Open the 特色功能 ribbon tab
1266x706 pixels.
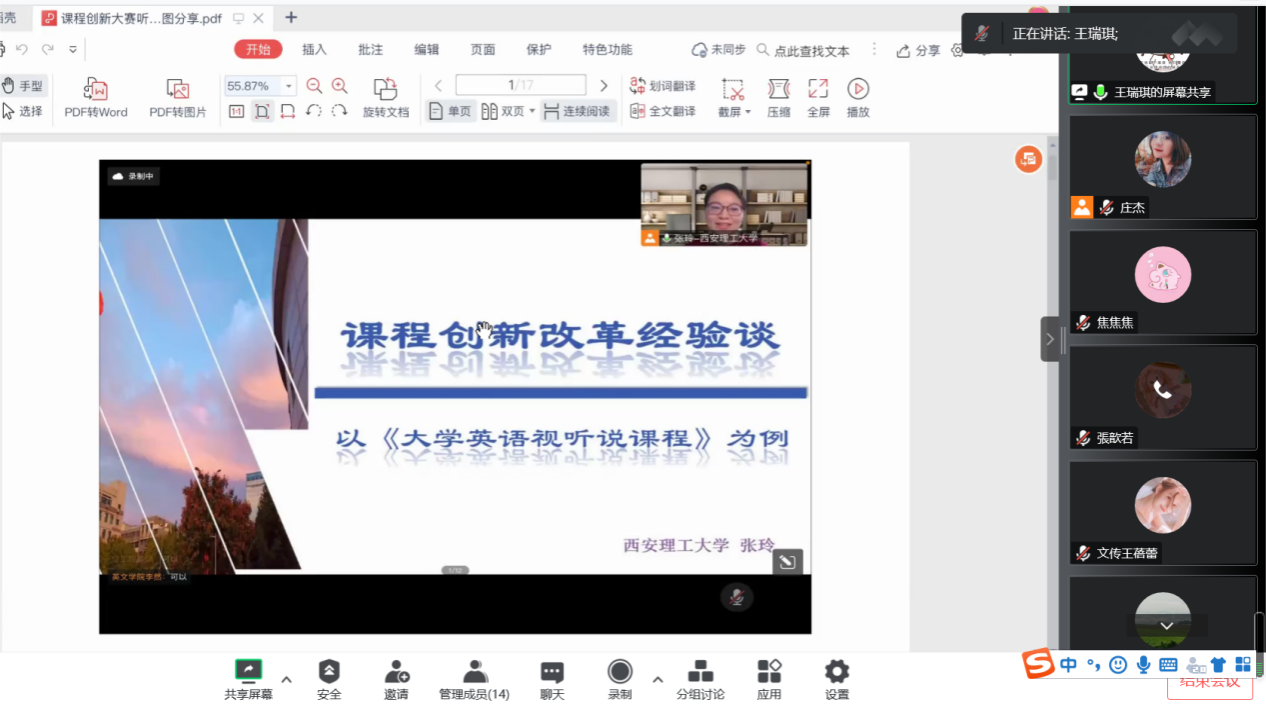[x=608, y=50]
